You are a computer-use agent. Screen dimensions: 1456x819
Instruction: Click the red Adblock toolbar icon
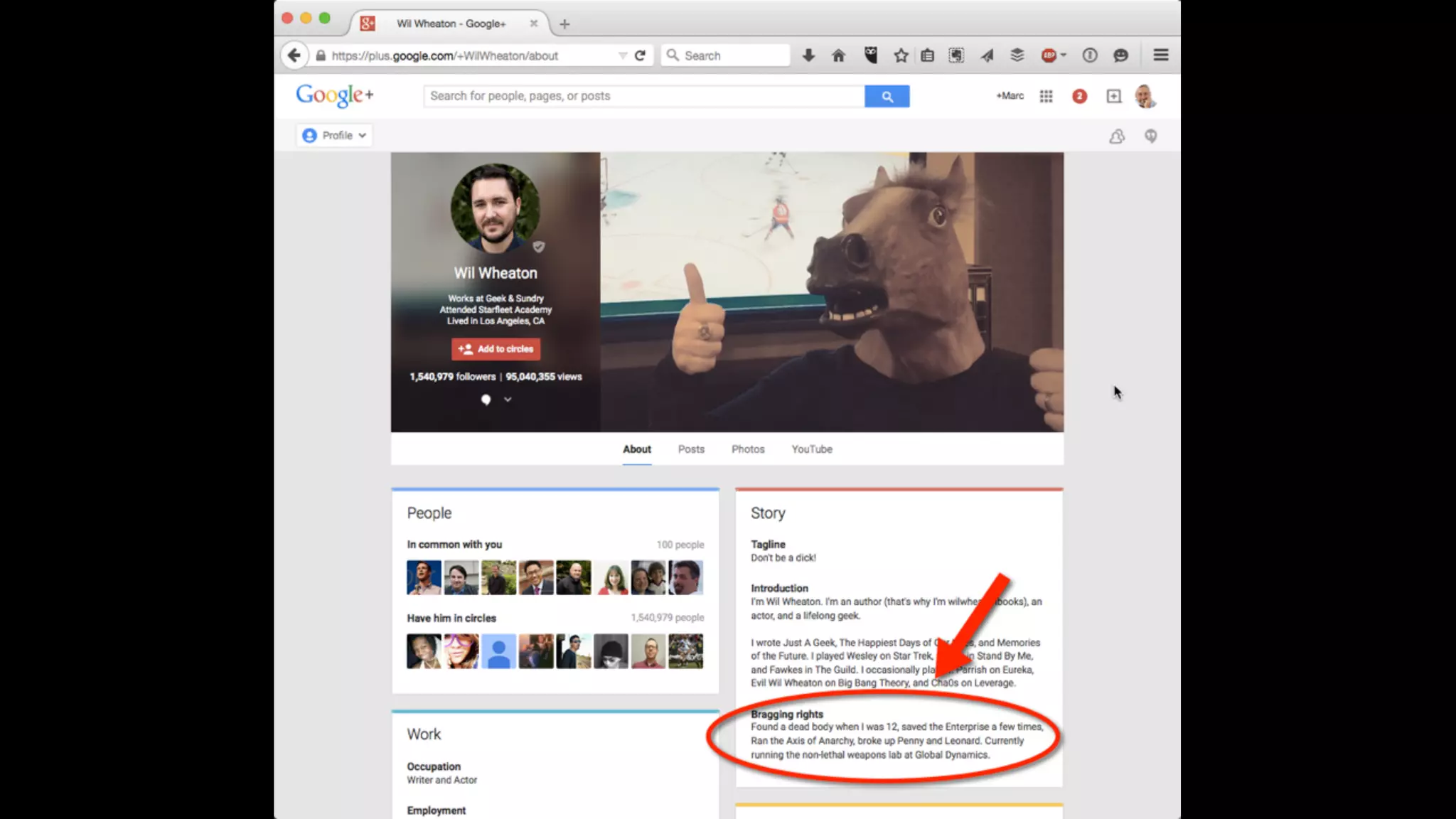(1049, 55)
